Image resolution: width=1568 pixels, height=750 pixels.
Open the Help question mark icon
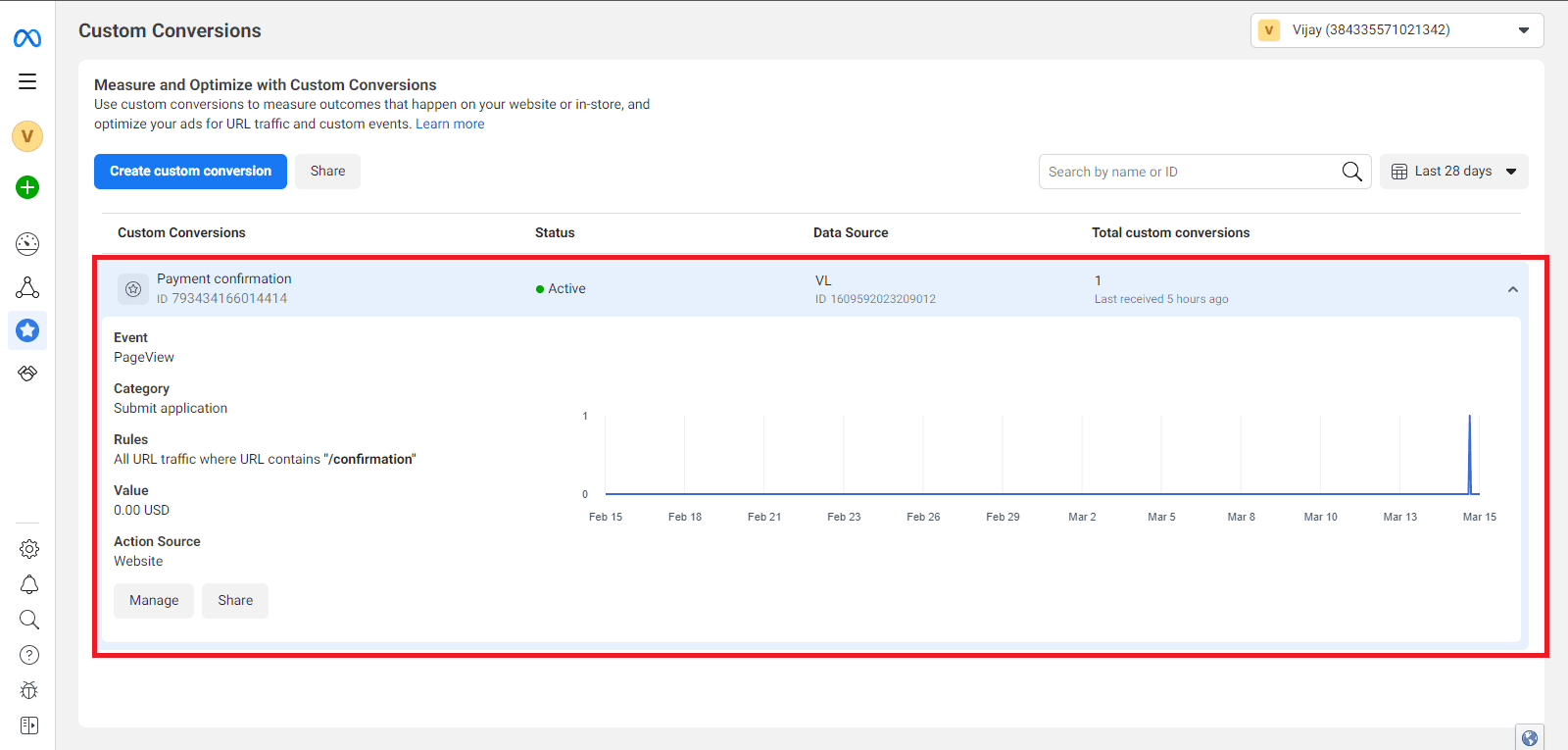(x=29, y=655)
